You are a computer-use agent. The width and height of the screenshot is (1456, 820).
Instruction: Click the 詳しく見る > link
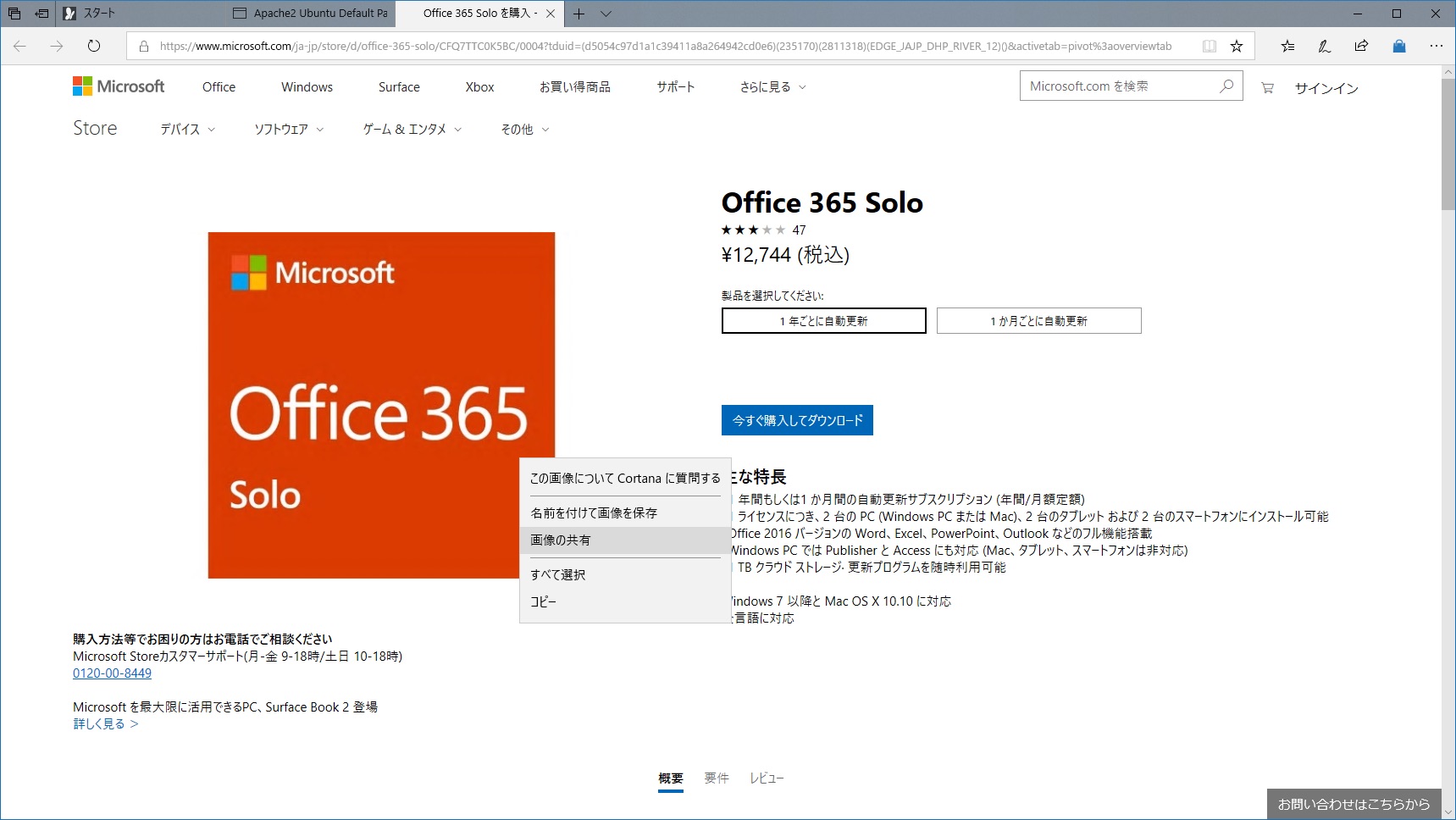click(x=106, y=724)
